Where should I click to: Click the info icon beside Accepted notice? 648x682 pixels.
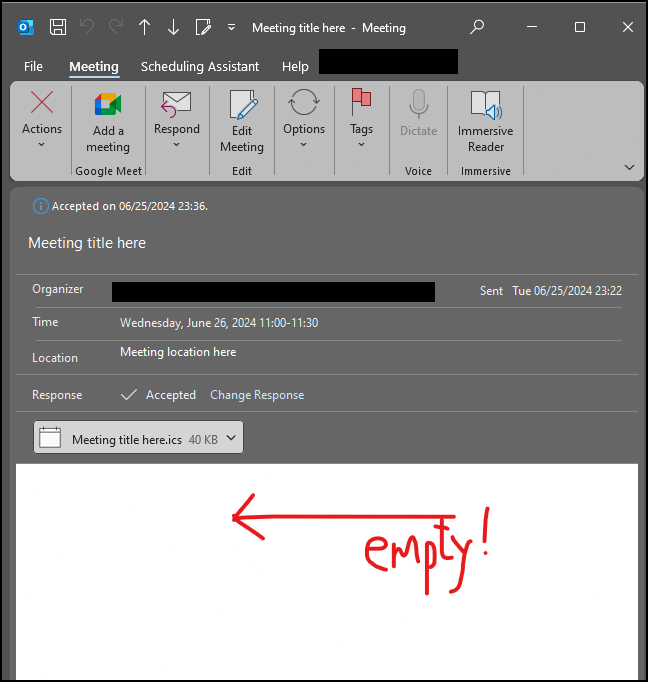pos(40,206)
